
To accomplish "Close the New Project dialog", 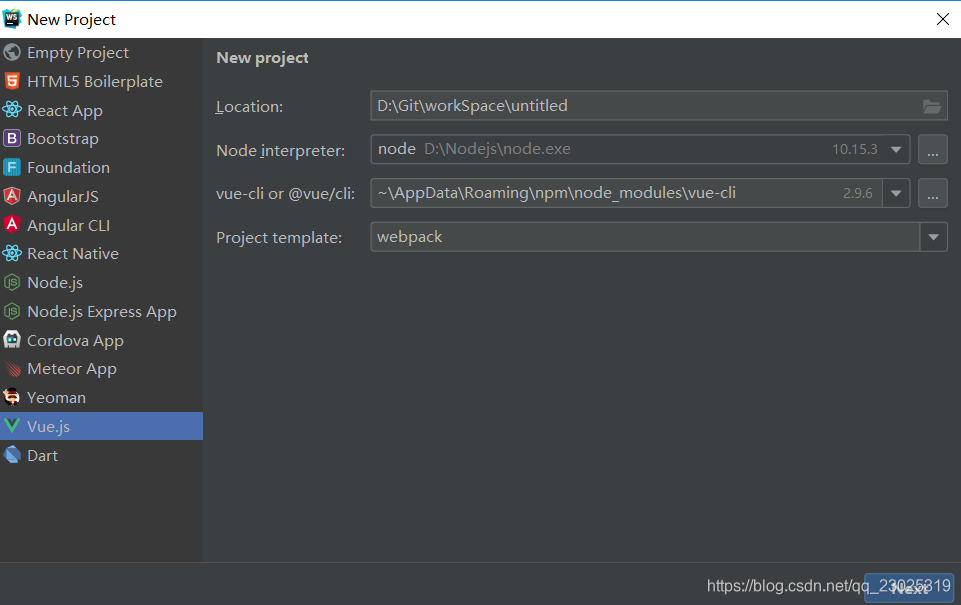I will [943, 19].
